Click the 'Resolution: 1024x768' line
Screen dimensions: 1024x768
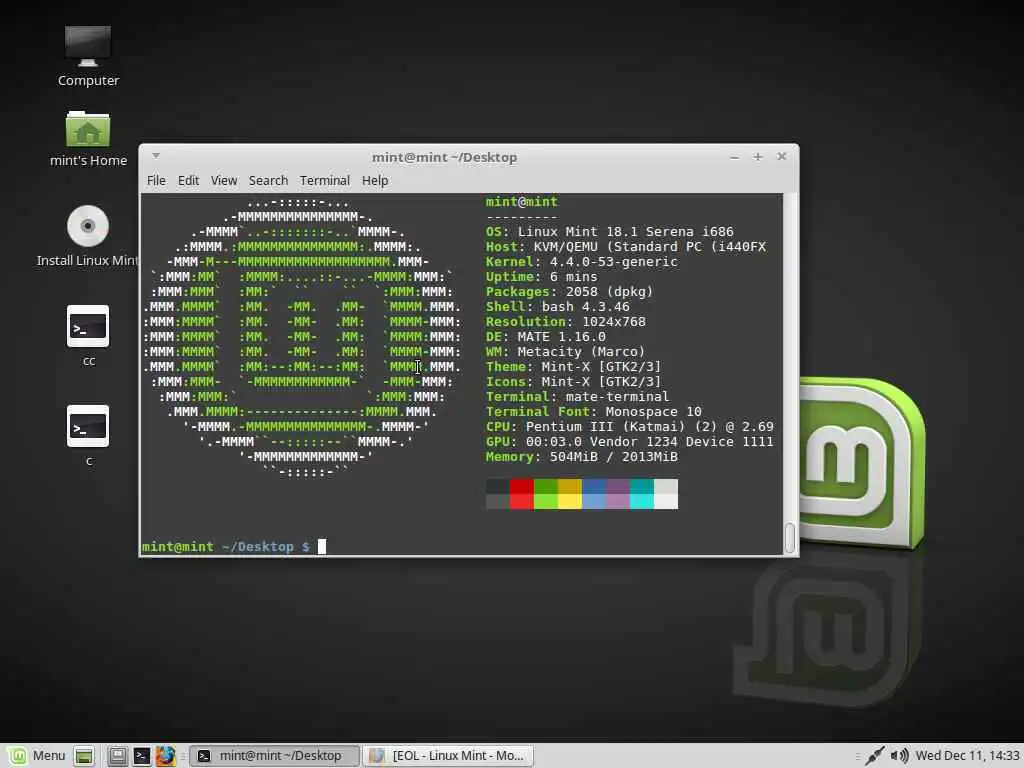565,322
